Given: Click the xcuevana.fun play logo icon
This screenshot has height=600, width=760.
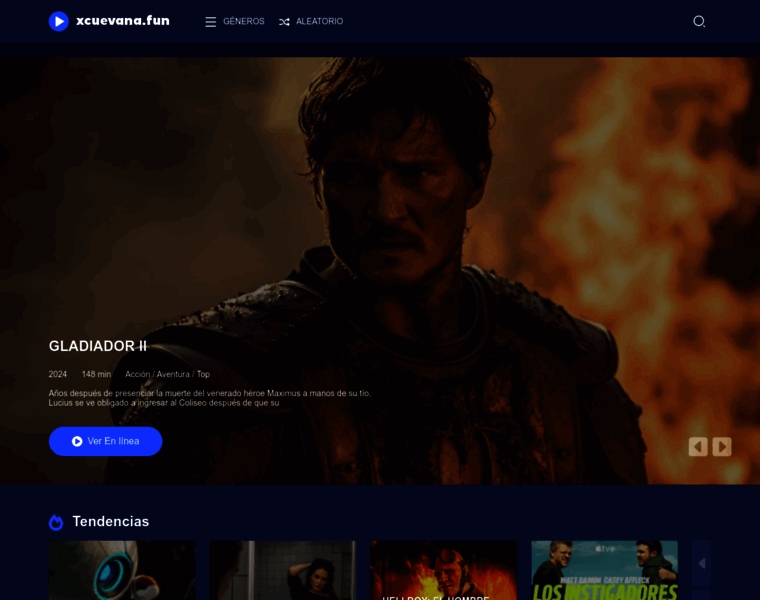Looking at the screenshot, I should tap(59, 21).
